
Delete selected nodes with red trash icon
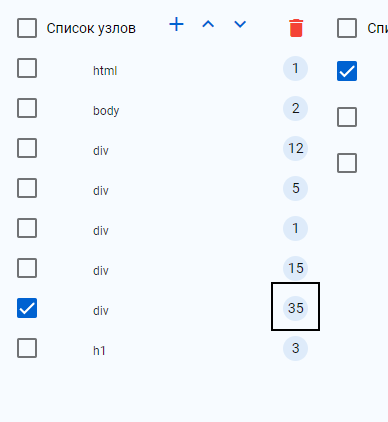tap(296, 28)
